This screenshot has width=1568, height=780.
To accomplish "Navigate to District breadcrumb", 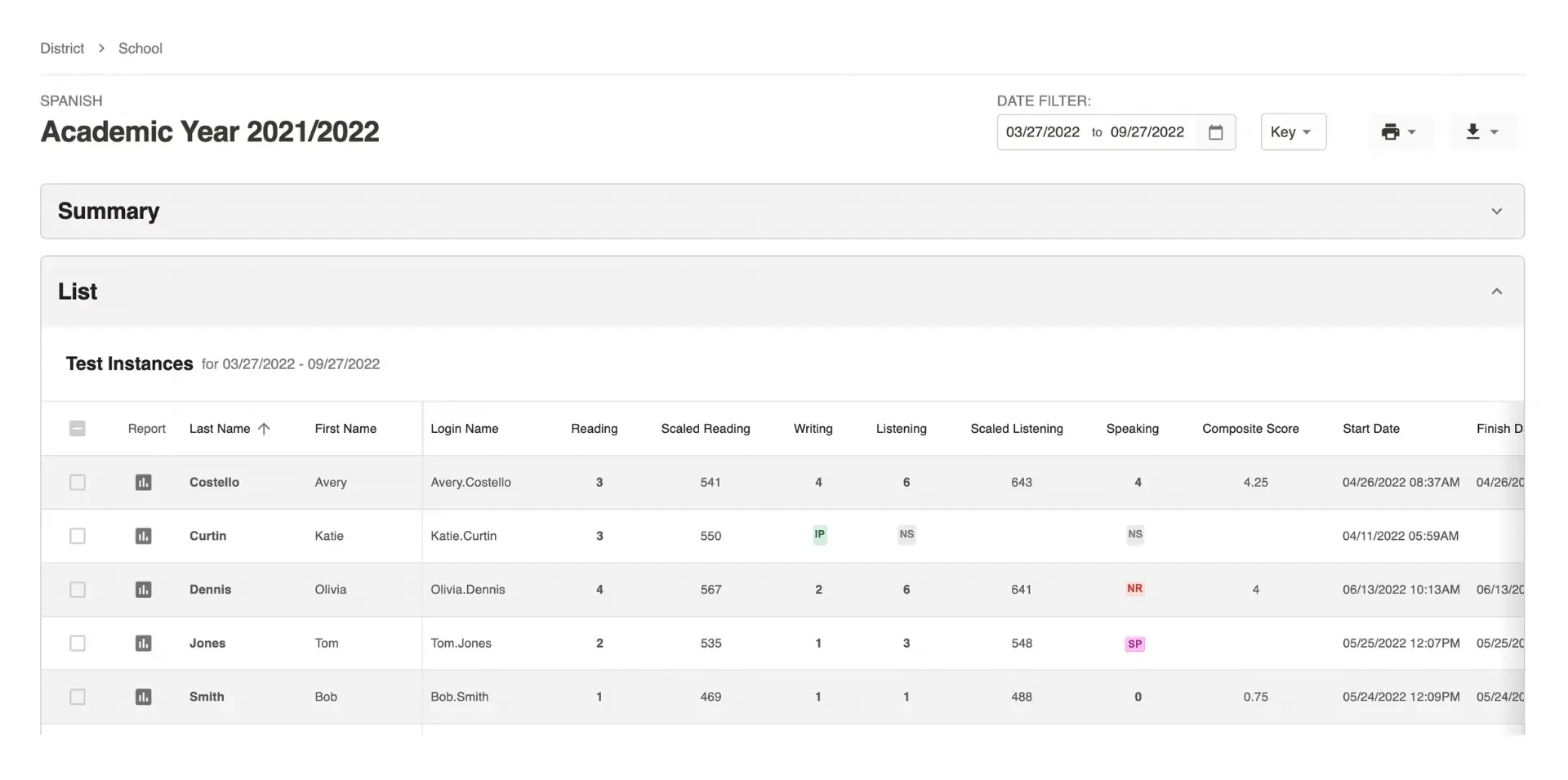I will tap(62, 49).
